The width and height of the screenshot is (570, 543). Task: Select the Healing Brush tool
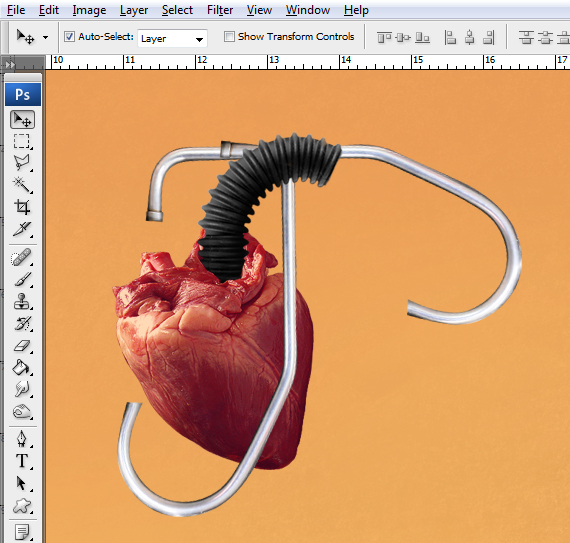coord(22,258)
